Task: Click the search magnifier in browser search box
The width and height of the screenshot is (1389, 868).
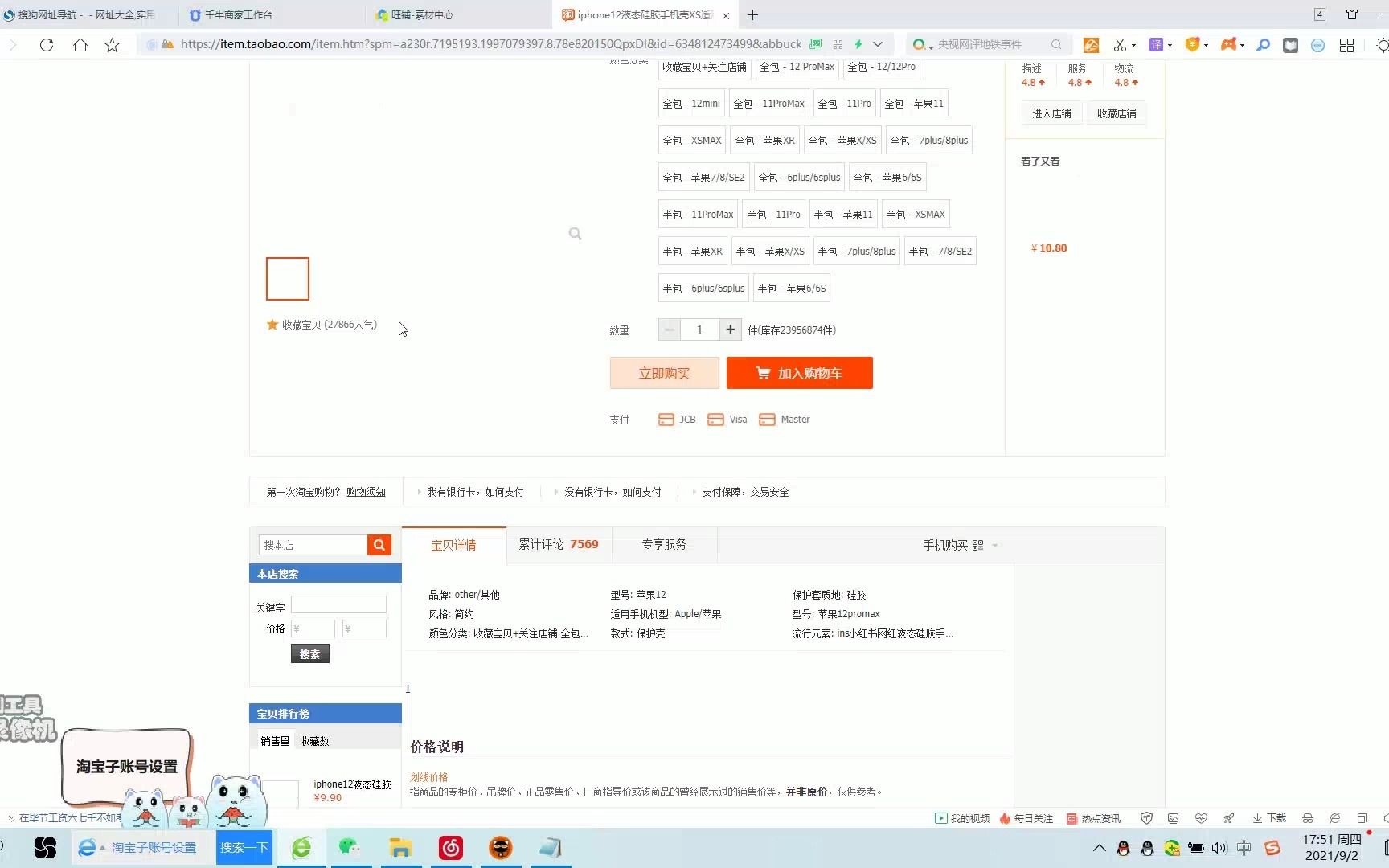Action: click(x=1056, y=44)
